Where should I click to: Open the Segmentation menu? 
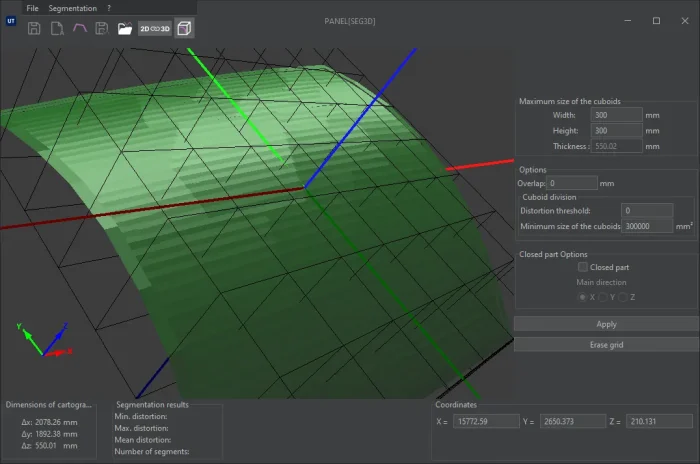72,7
